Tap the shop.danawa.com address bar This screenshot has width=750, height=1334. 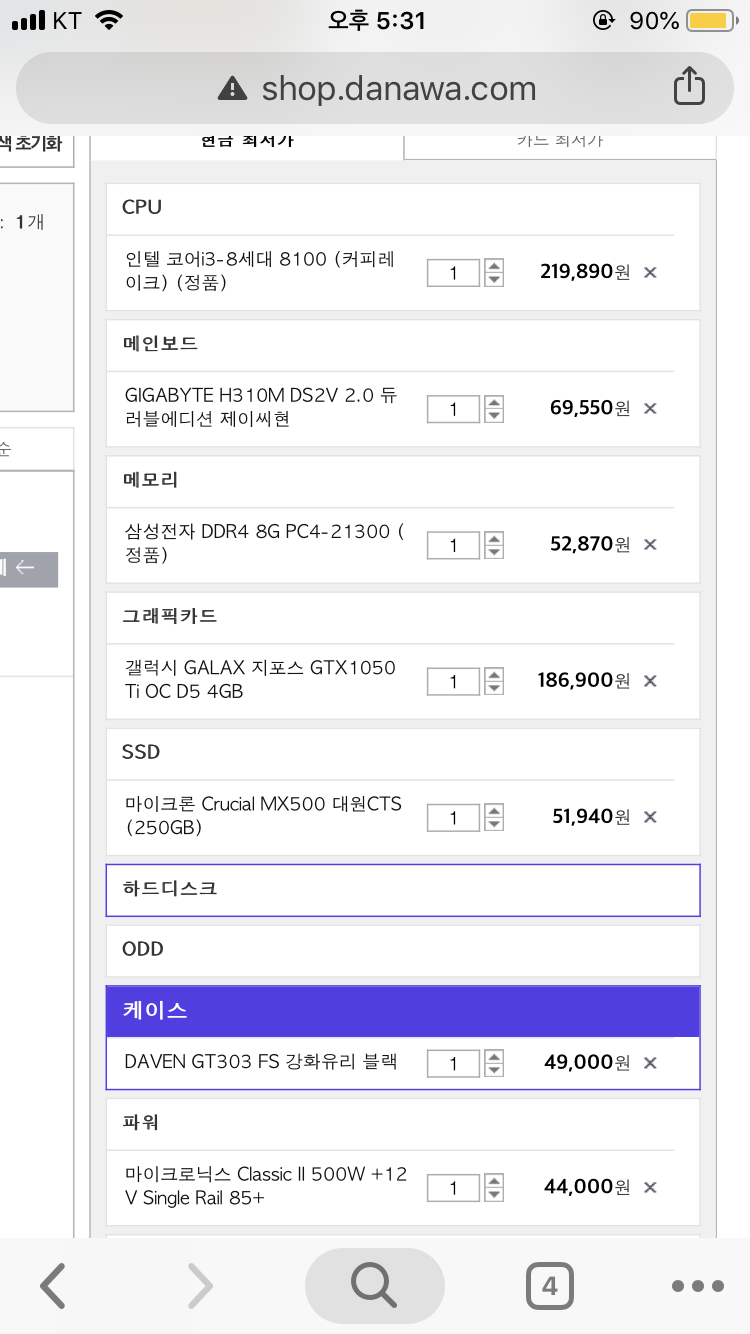click(x=398, y=88)
